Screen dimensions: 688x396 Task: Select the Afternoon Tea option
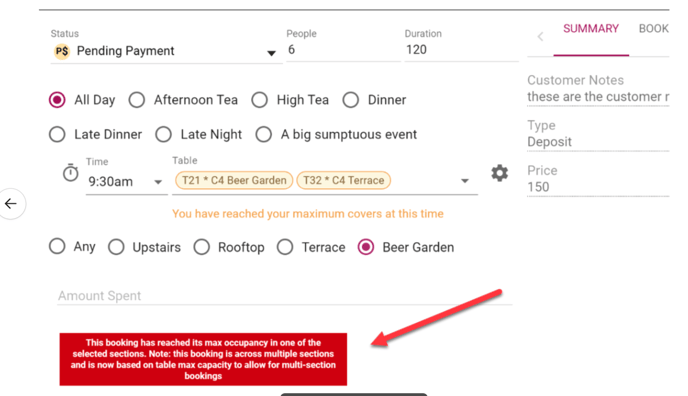tap(136, 100)
